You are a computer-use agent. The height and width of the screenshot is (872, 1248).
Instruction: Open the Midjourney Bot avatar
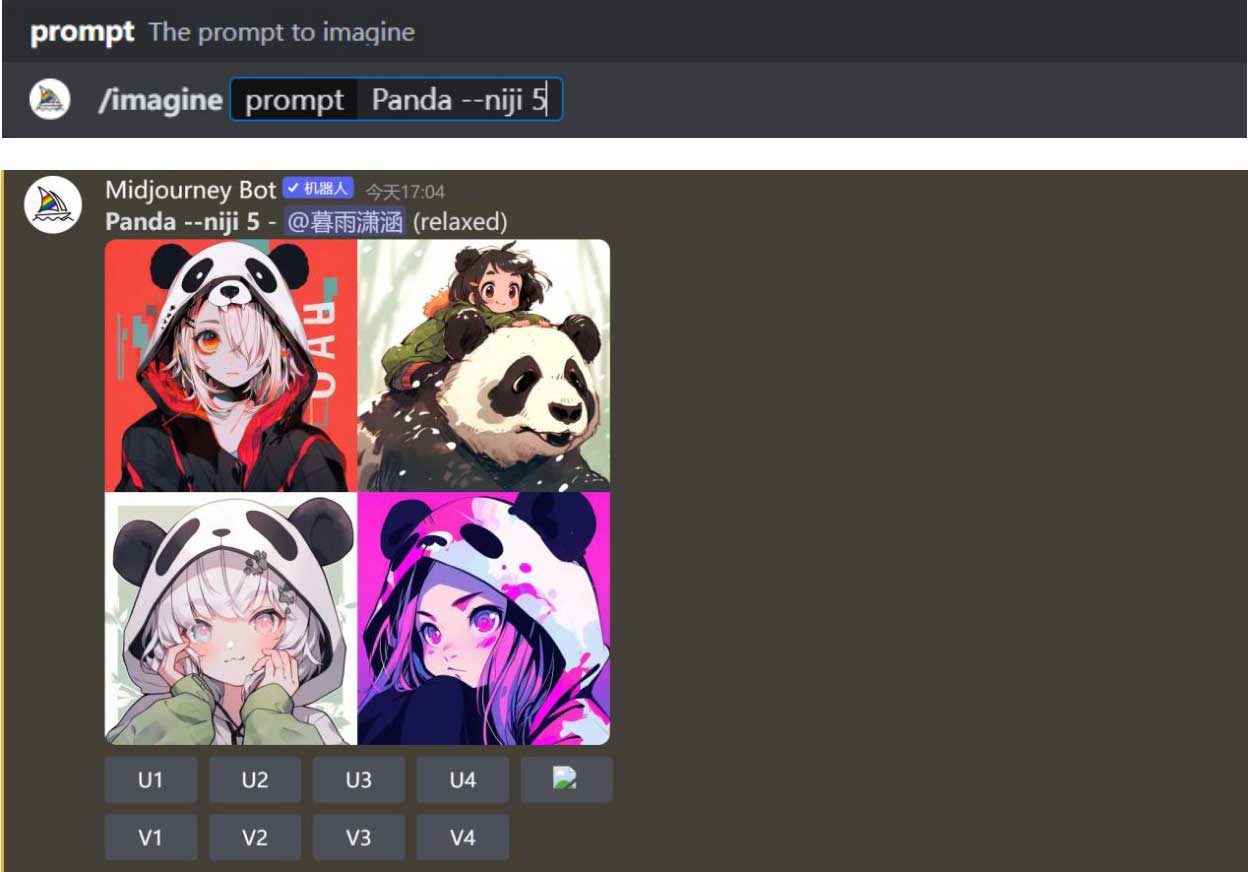click(x=52, y=204)
